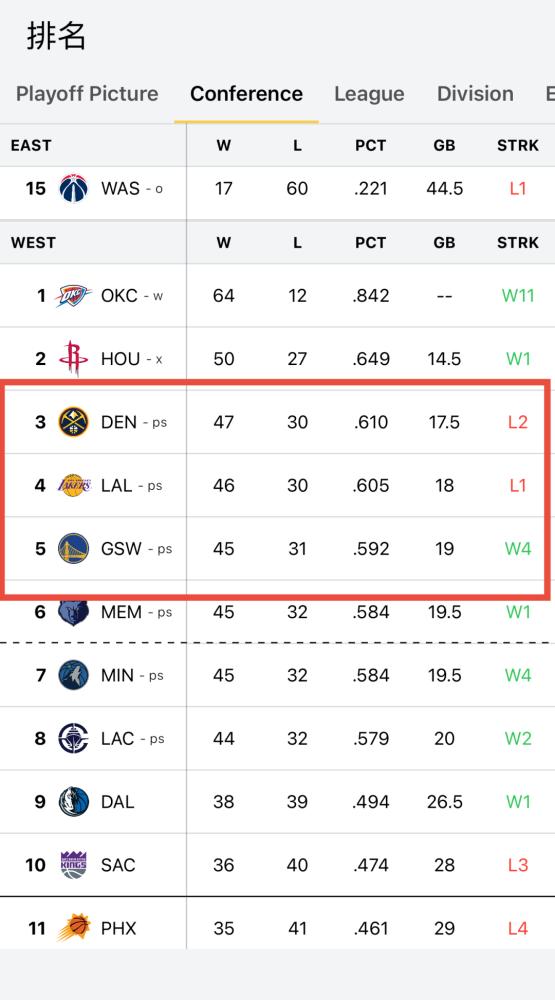Image resolution: width=555 pixels, height=1000 pixels.
Task: Tap the Minnesota Timberwolves logo
Action: [x=73, y=675]
